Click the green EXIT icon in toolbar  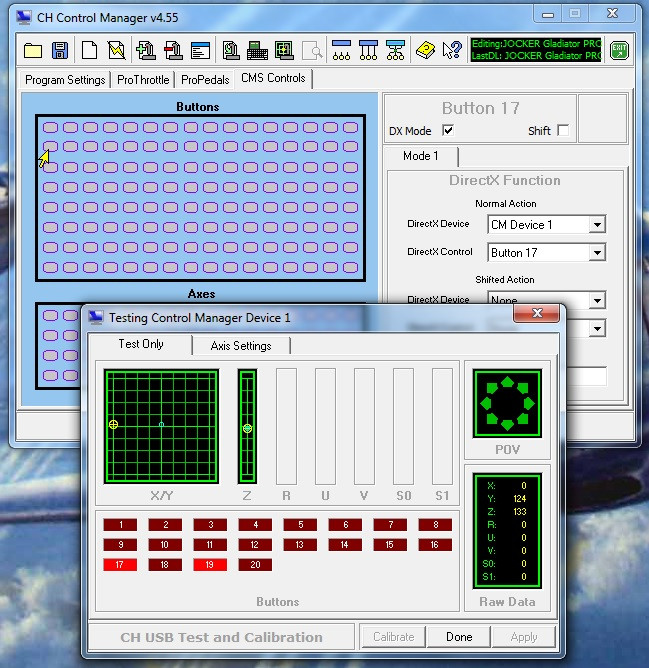619,50
